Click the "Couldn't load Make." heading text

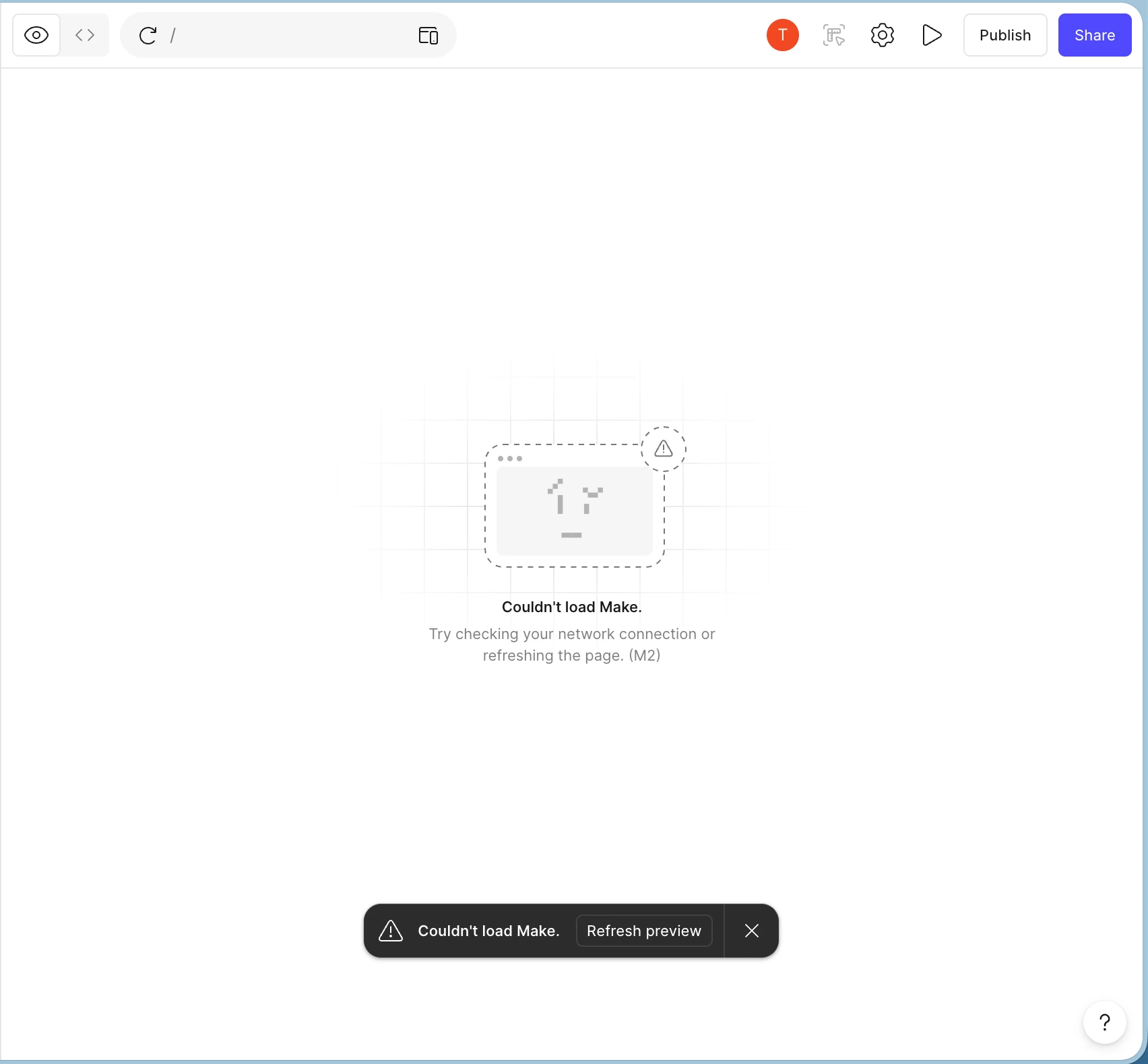(x=572, y=607)
